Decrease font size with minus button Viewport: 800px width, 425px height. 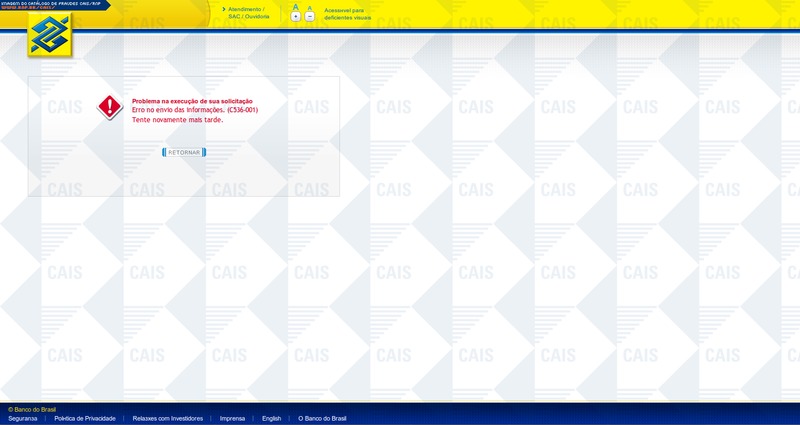point(310,17)
